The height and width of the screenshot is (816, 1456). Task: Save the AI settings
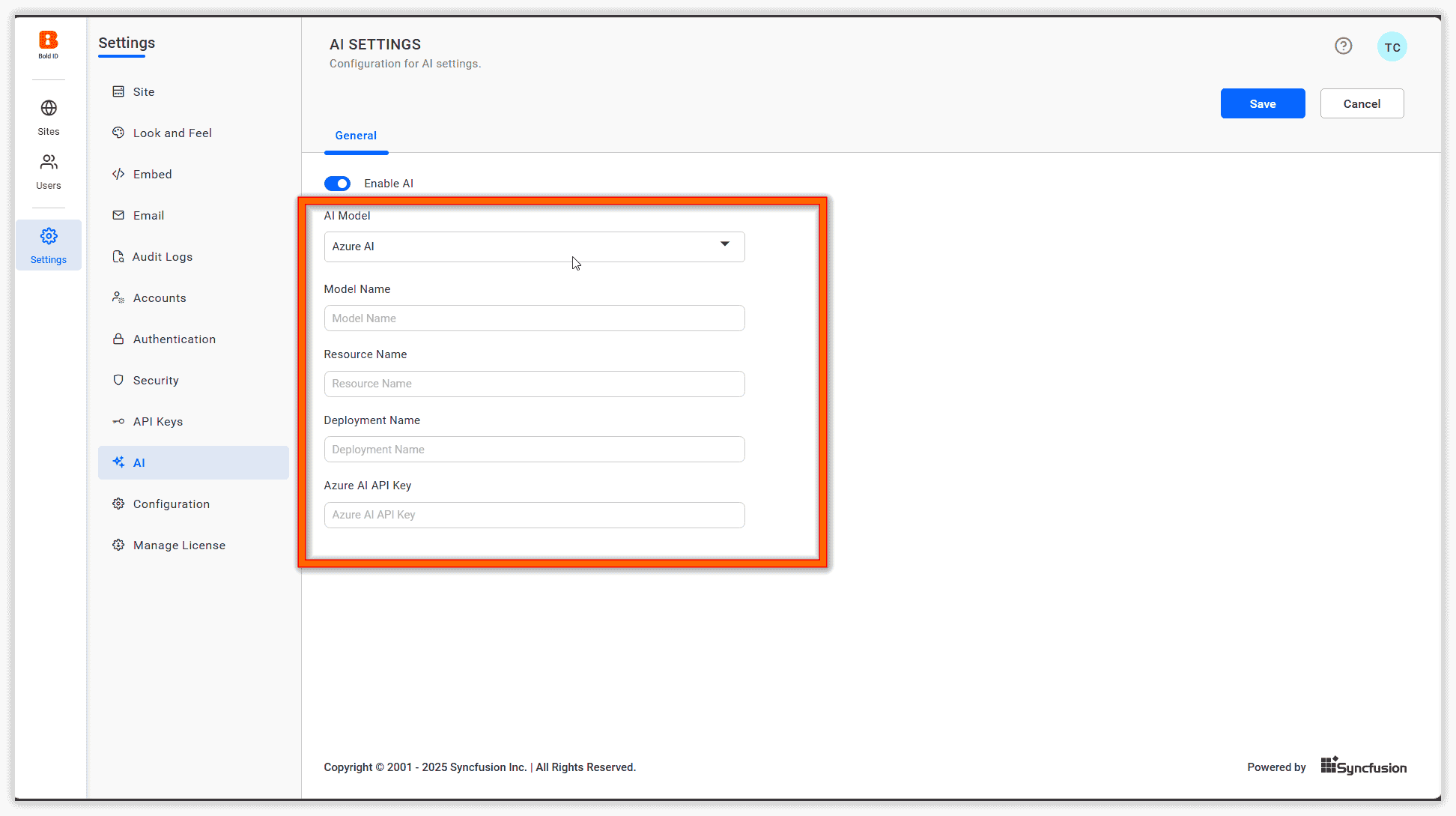(x=1262, y=103)
